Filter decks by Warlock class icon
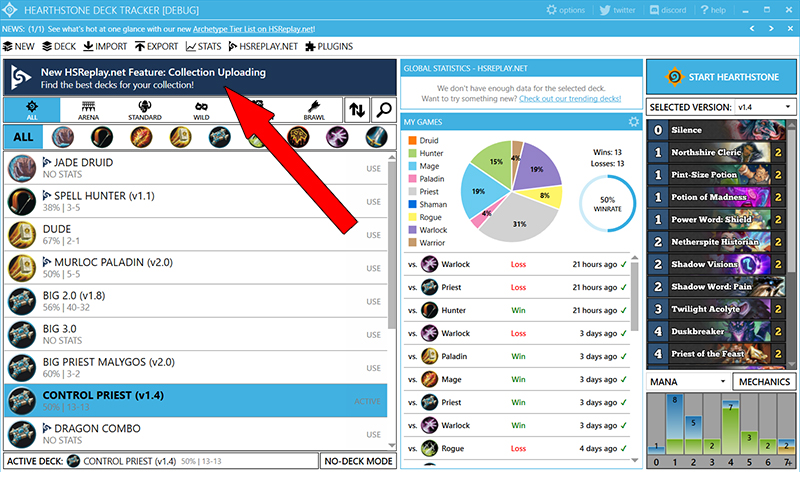Screen dimensions: 800x488 coord(338,137)
